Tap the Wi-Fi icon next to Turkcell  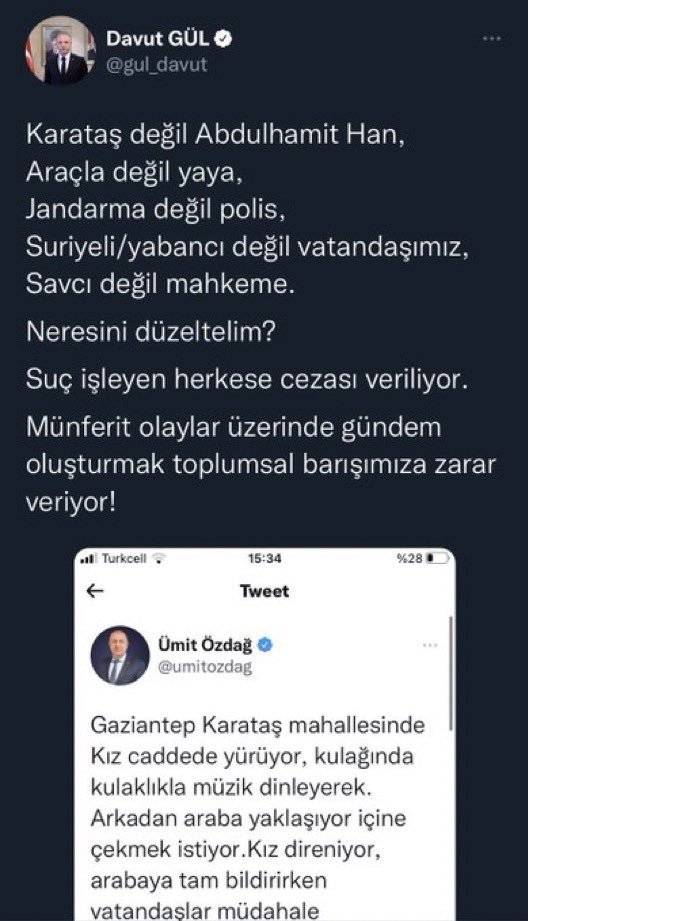tap(157, 558)
